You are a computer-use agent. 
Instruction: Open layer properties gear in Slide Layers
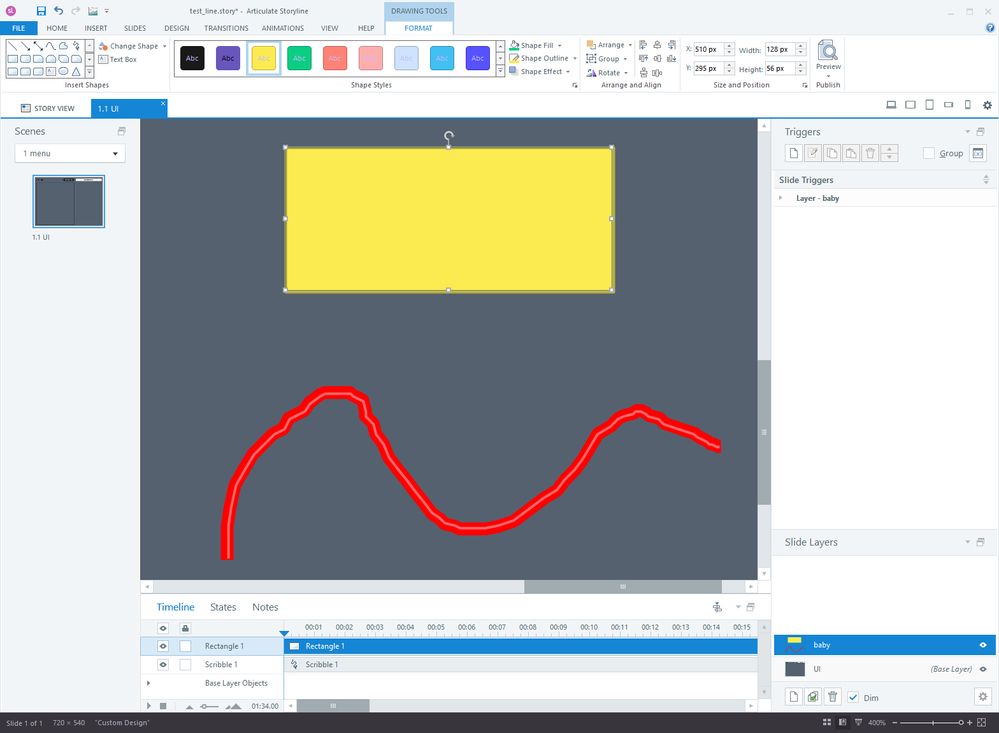tap(983, 697)
